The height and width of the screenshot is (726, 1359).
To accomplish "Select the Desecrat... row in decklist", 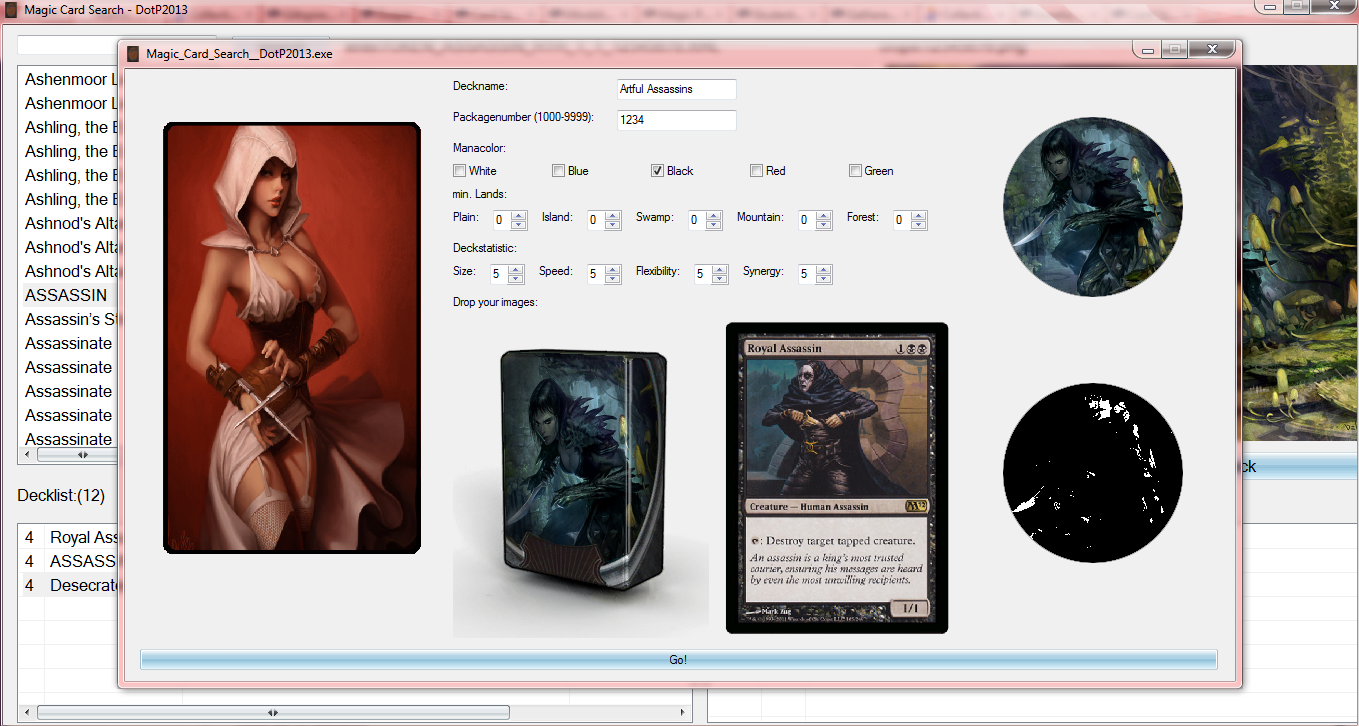I will pos(70,585).
